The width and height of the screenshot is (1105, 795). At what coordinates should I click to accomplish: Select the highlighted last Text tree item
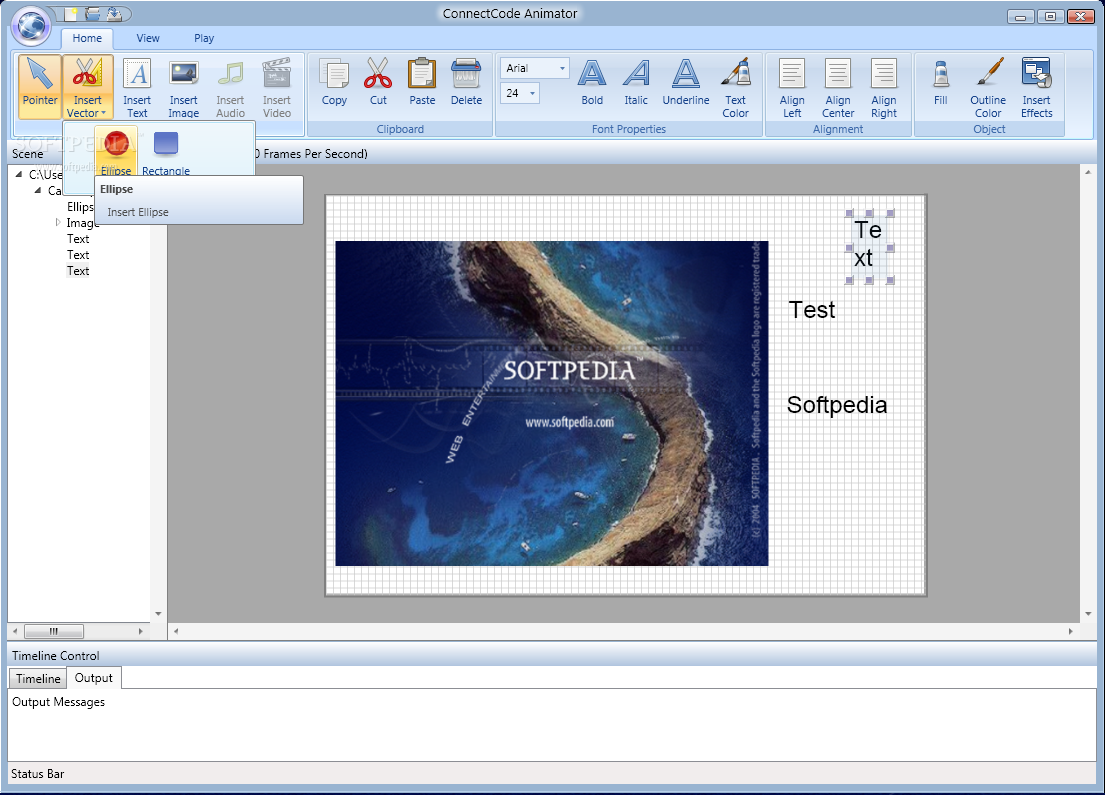tap(78, 271)
